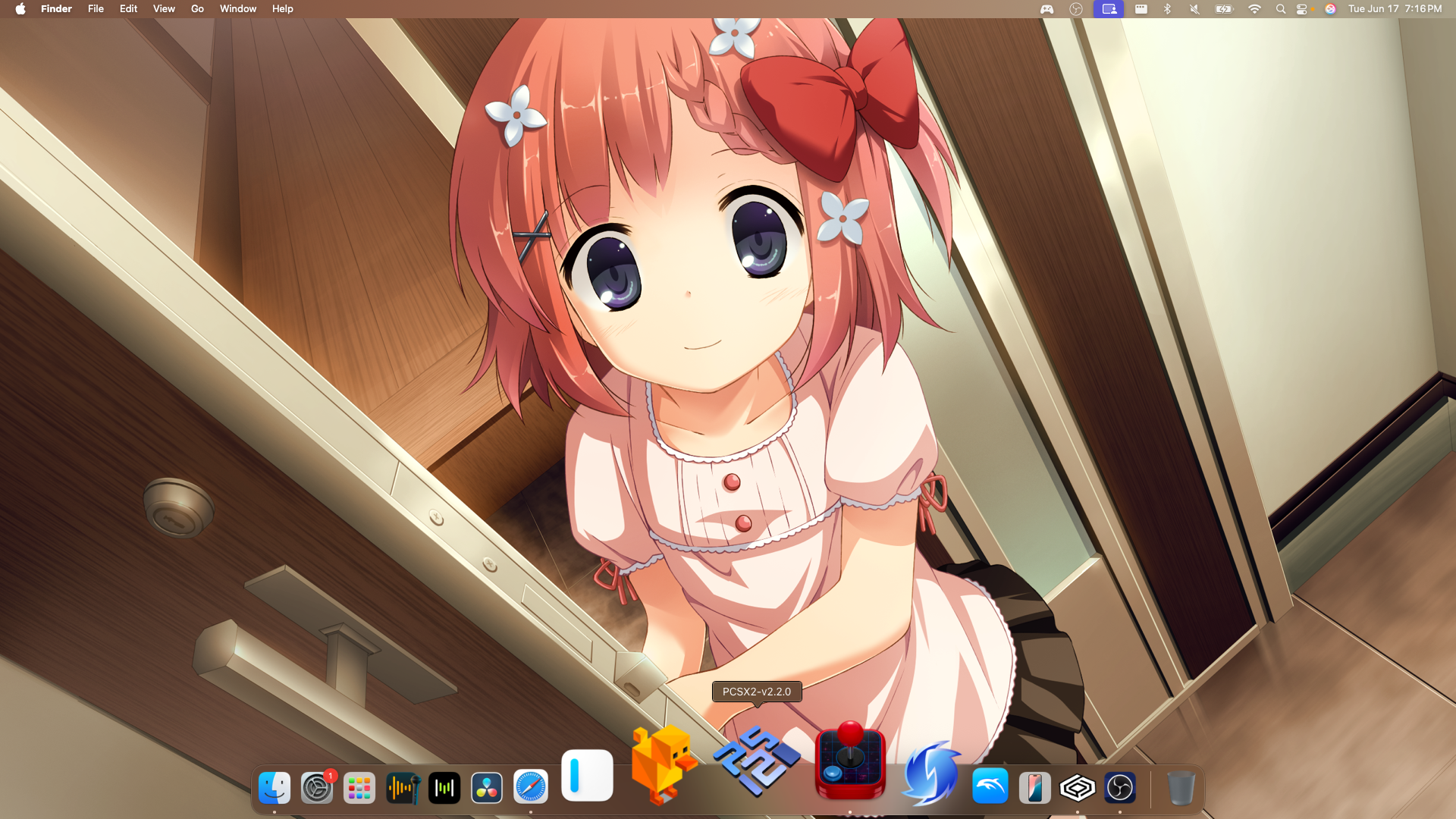Open Dolphin emulator in the Dock
Image resolution: width=1456 pixels, height=819 pixels.
tap(990, 787)
